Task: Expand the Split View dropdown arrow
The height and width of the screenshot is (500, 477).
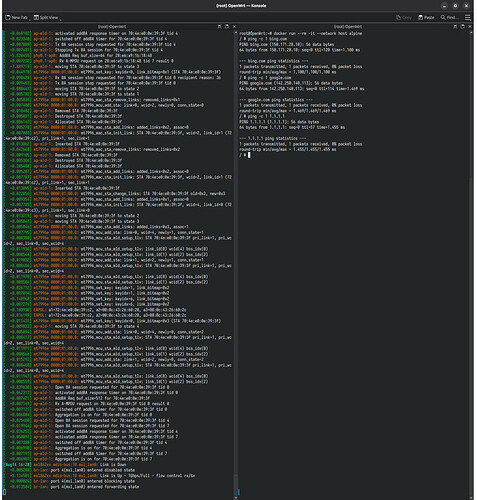Action: 60,19
